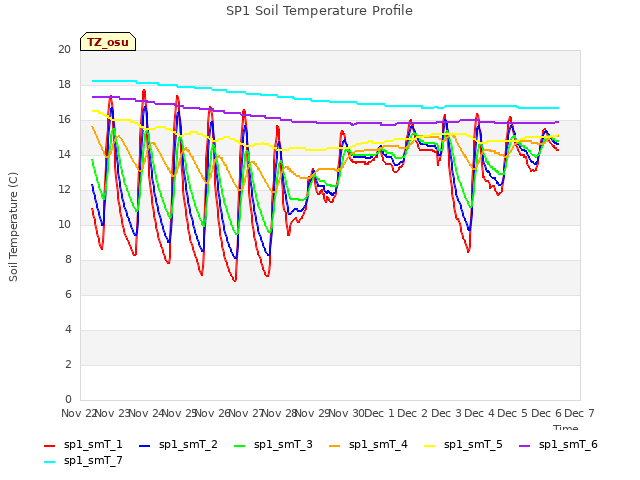Click the y-axis value 20
Image resolution: width=640 pixels, height=480 pixels.
tap(64, 49)
